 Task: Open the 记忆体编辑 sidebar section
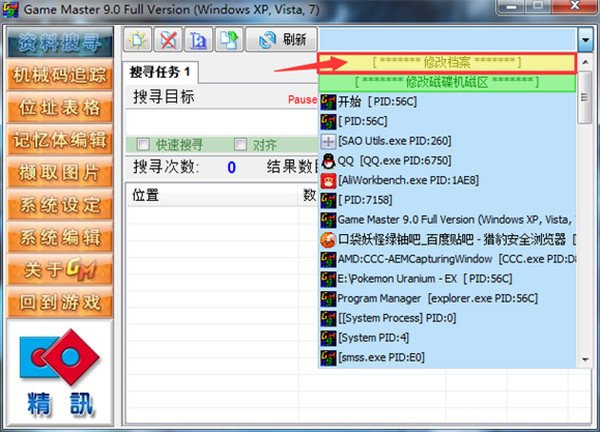(x=58, y=140)
